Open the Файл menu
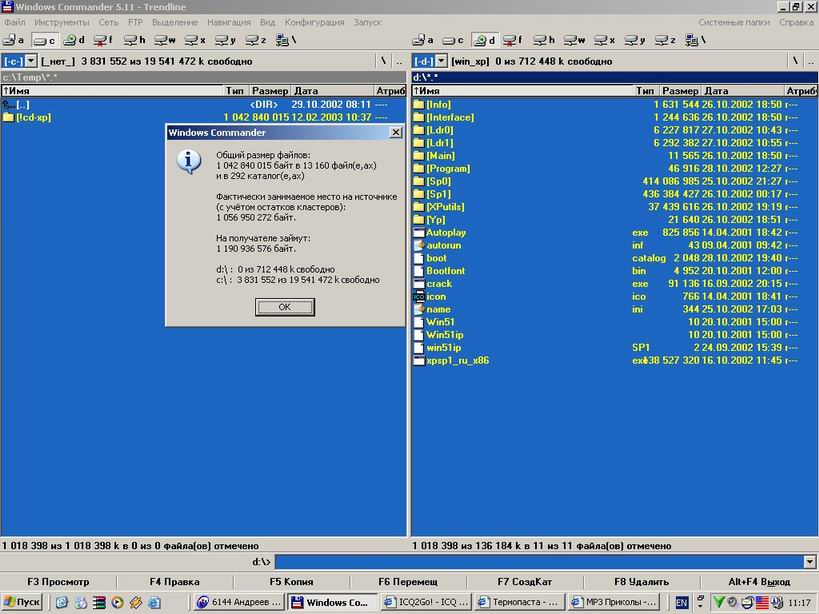The width and height of the screenshot is (819, 614). point(15,21)
